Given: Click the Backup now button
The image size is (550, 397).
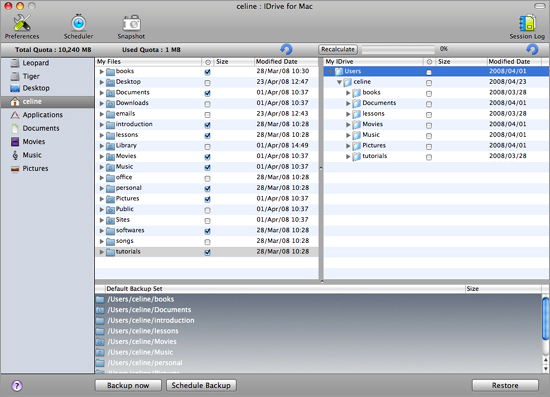Looking at the screenshot, I should (128, 385).
